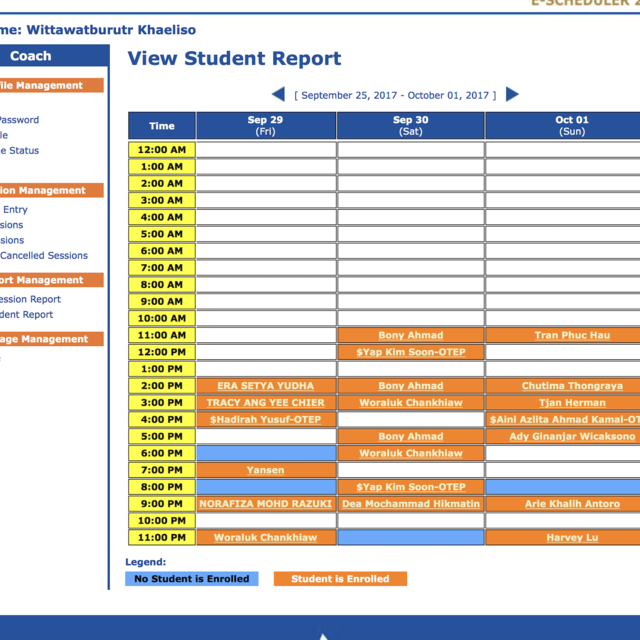Select blue empty slot at 6:00 PM Friday
Image resolution: width=640 pixels, height=640 pixels.
coord(266,453)
